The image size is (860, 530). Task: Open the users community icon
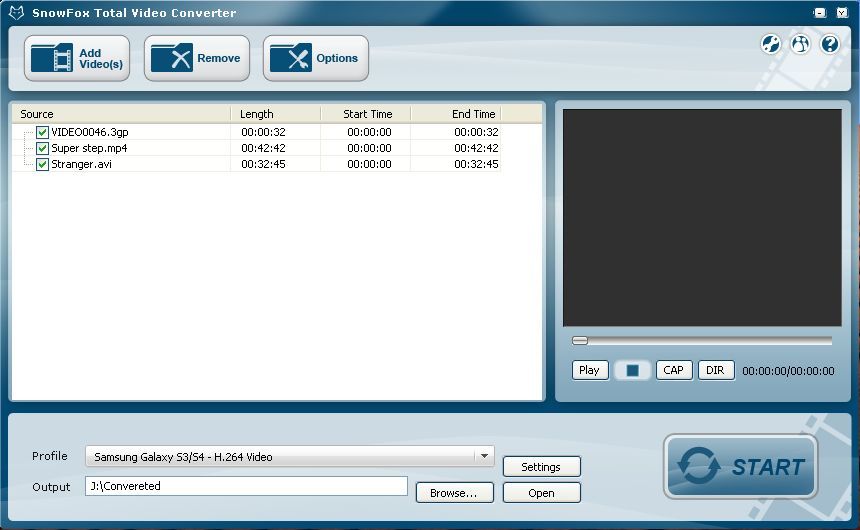[800, 44]
